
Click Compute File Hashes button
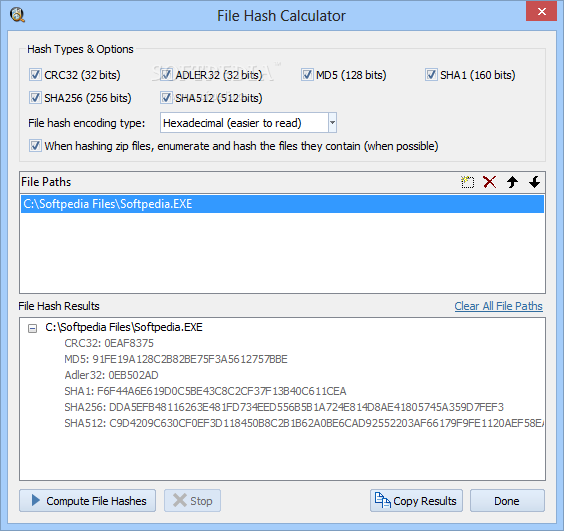[x=87, y=500]
